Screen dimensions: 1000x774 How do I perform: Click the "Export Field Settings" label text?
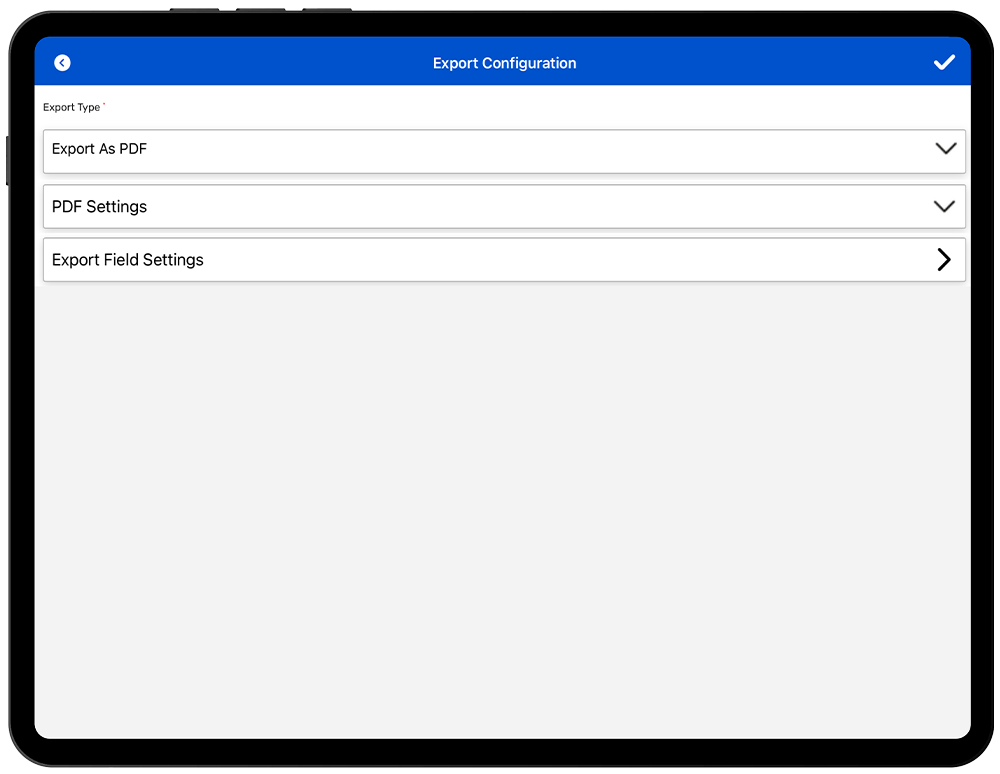[127, 260]
